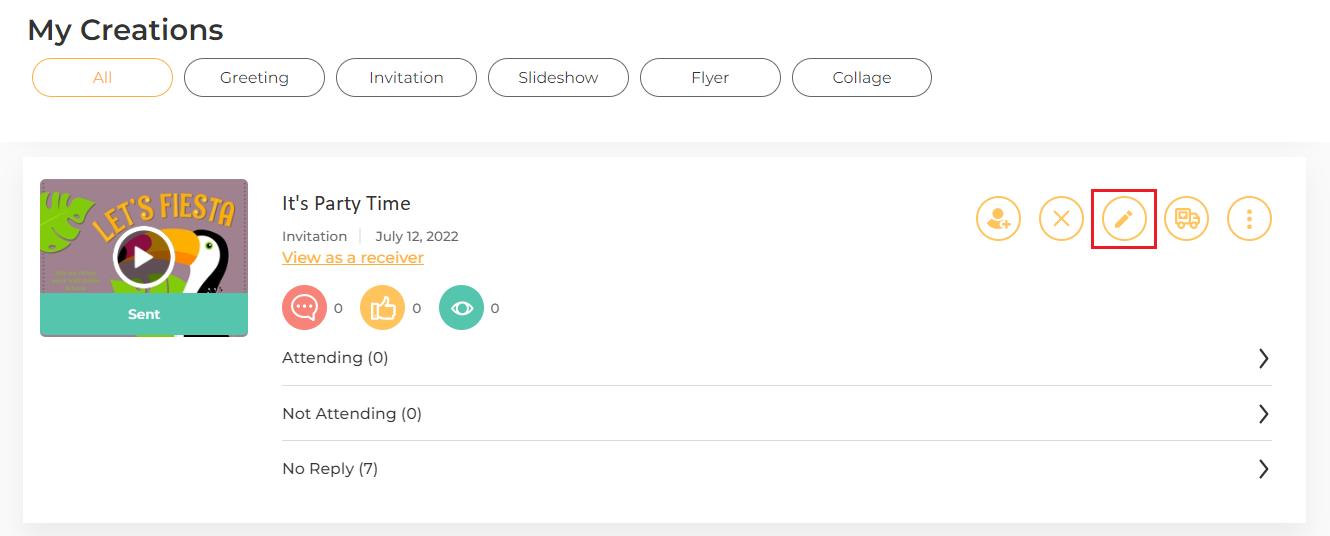1330x536 pixels.
Task: Select the Greeting filter tab
Action: pyautogui.click(x=254, y=77)
